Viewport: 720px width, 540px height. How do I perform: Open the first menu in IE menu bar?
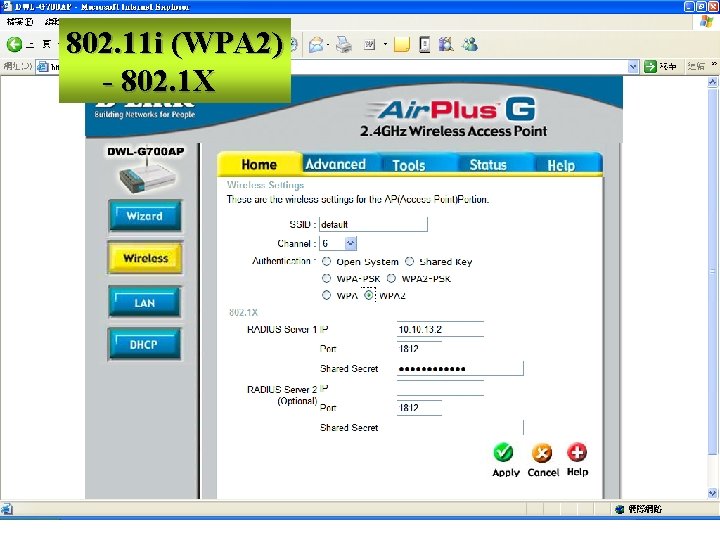coord(20,22)
